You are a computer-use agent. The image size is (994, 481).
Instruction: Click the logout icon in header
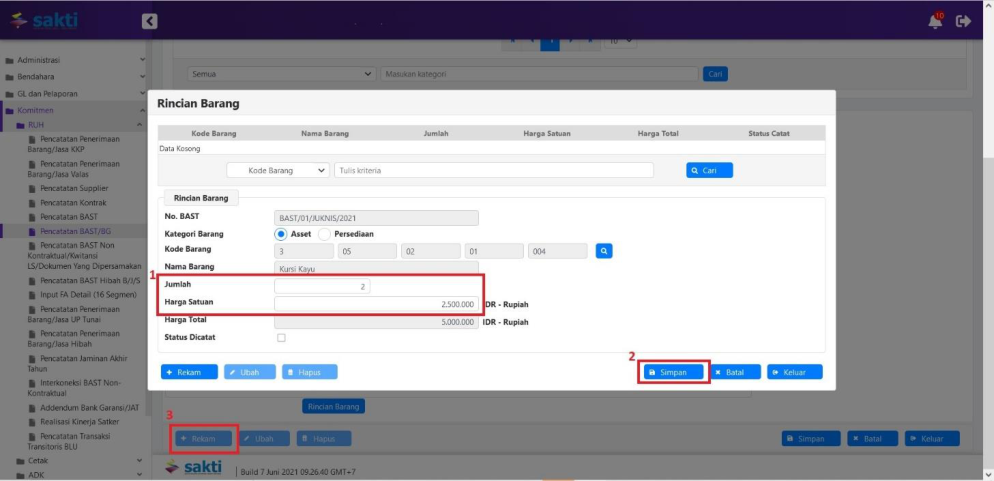click(964, 20)
